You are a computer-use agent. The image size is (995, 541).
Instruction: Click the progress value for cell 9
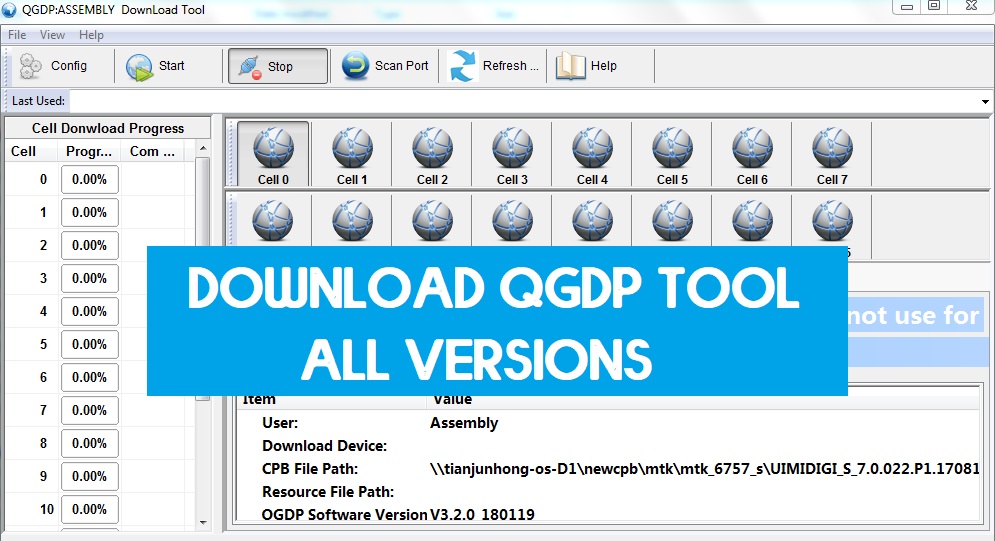tap(89, 476)
